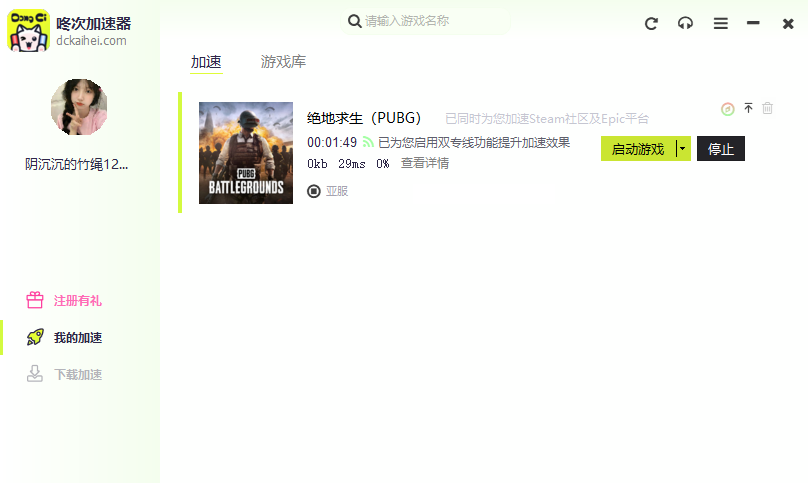The width and height of the screenshot is (808, 483).
Task: Click the 29ms latency value
Action: pos(351,164)
